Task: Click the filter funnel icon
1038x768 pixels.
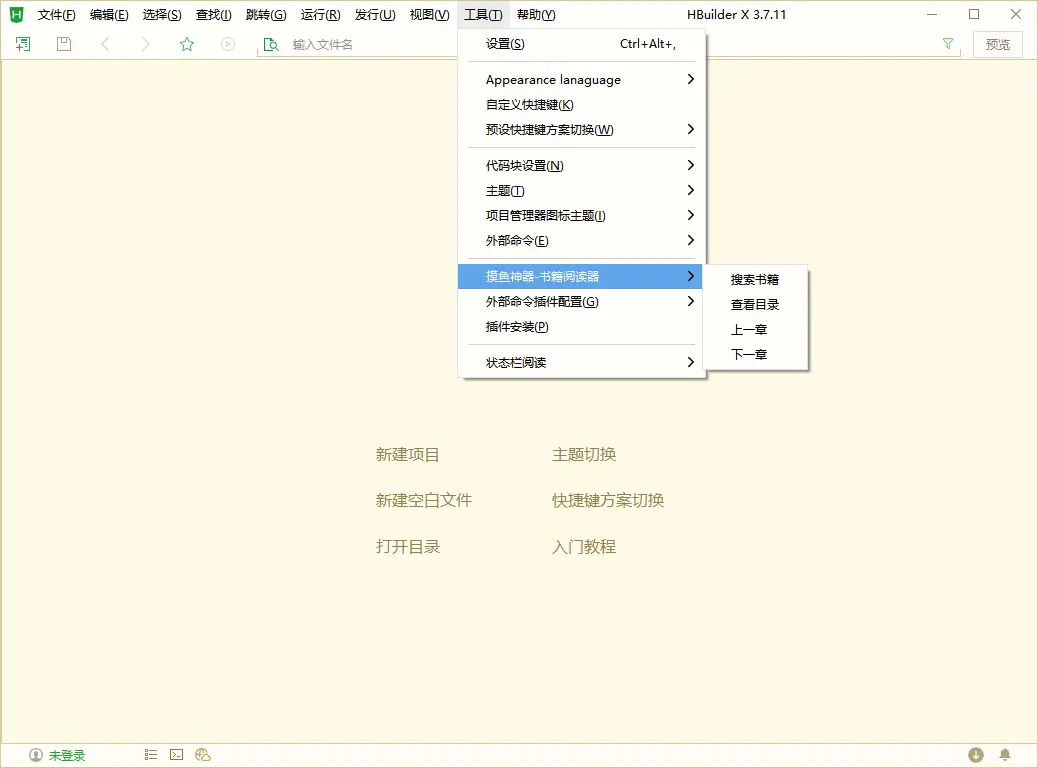Action: tap(948, 44)
